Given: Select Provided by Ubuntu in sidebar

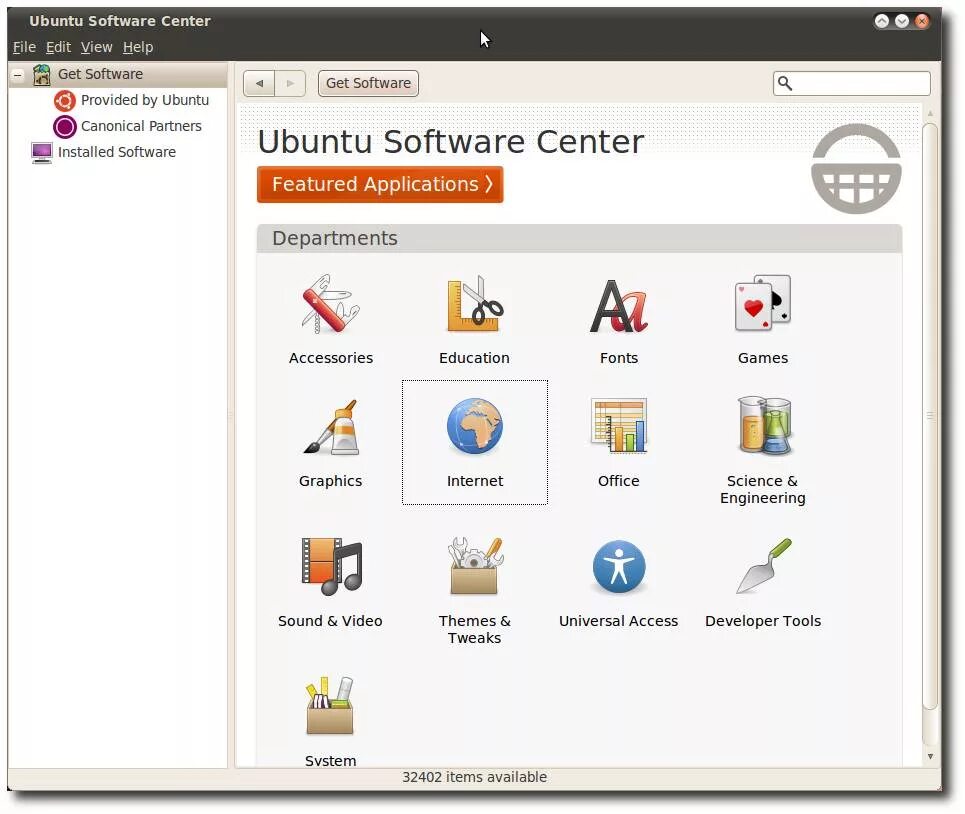Looking at the screenshot, I should (x=145, y=100).
